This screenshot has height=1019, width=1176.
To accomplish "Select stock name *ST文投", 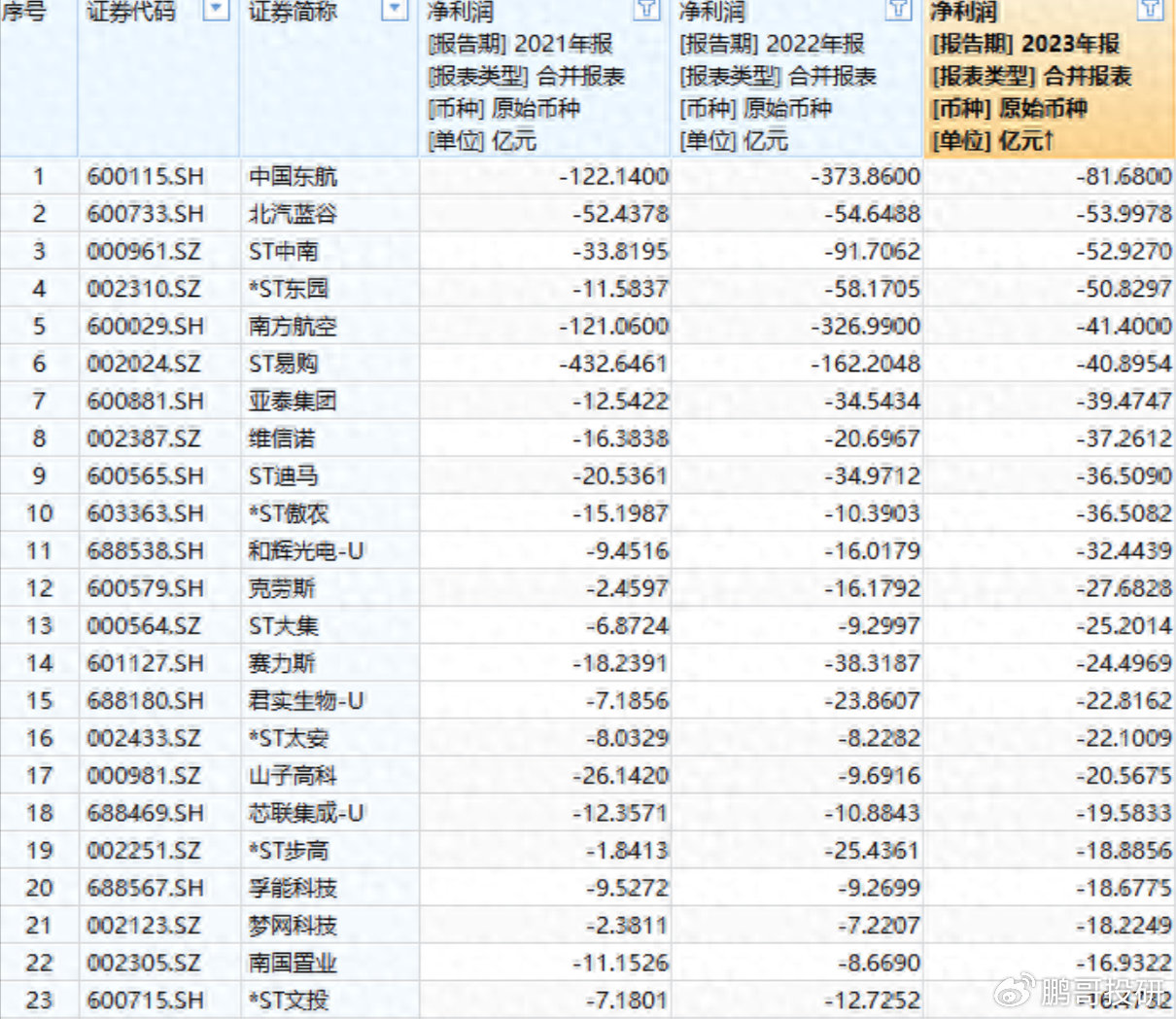I will pyautogui.click(x=289, y=1000).
